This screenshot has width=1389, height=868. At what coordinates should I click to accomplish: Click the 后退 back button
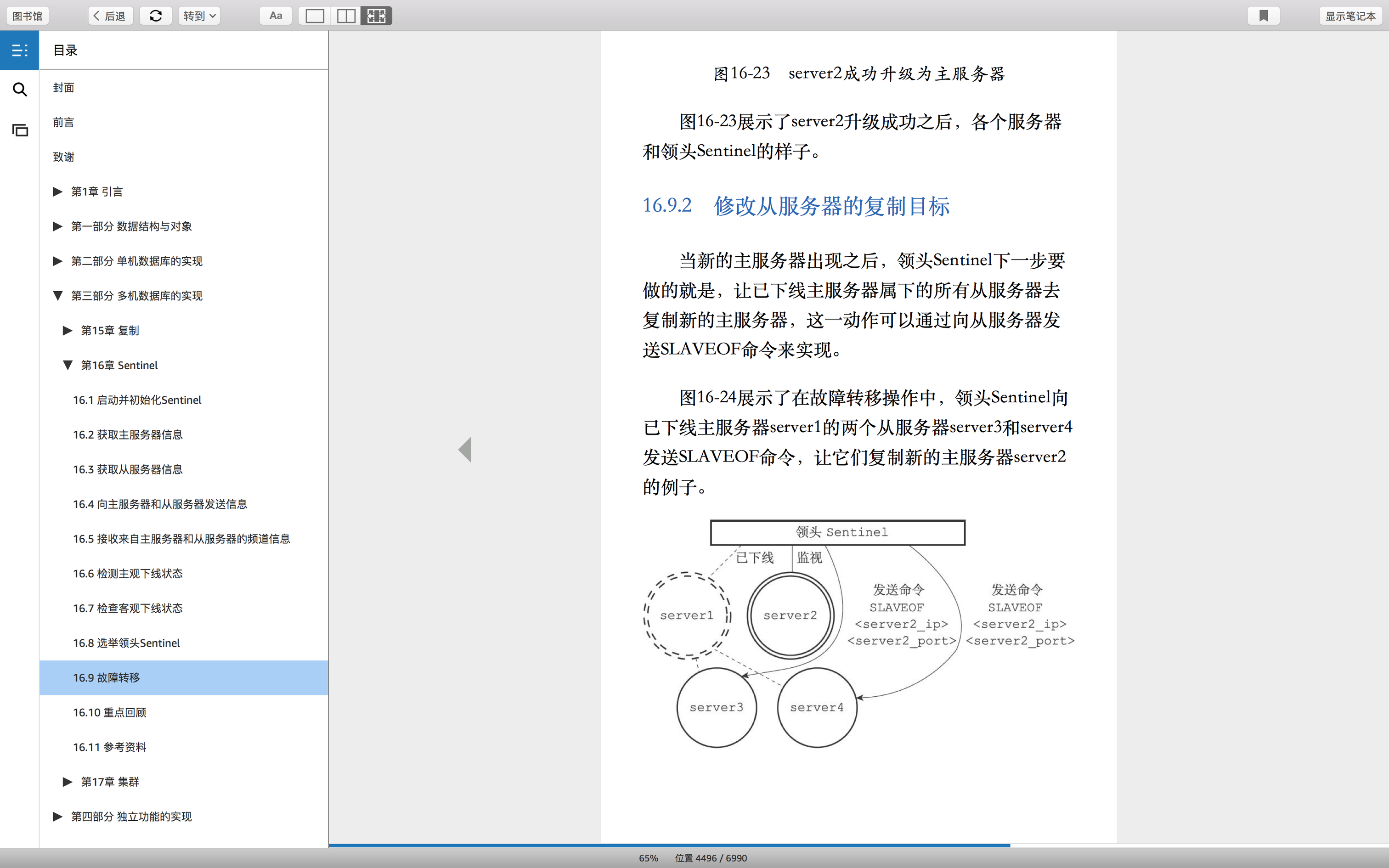click(110, 16)
